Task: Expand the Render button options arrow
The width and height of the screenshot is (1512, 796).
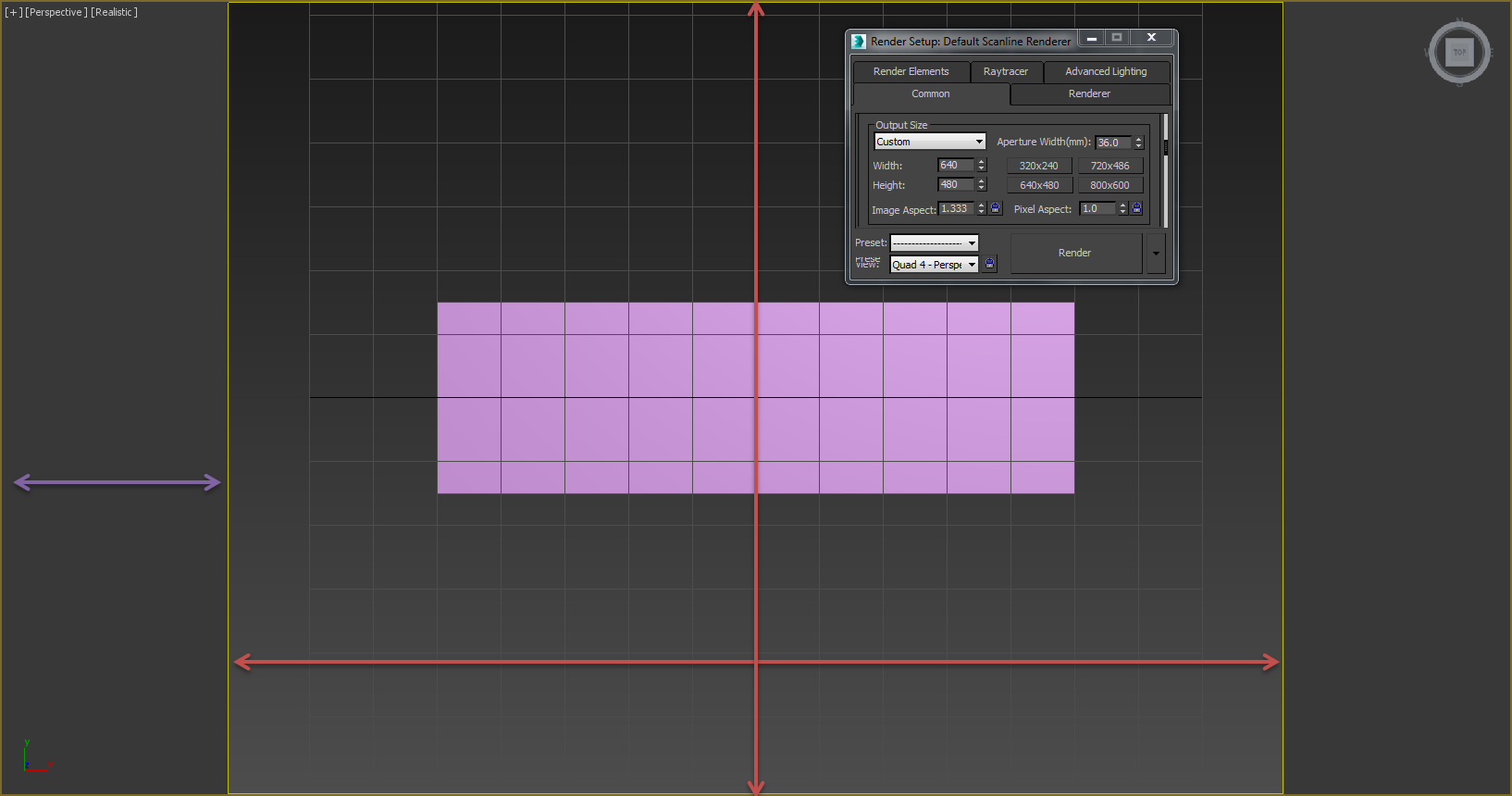Action: [1156, 253]
